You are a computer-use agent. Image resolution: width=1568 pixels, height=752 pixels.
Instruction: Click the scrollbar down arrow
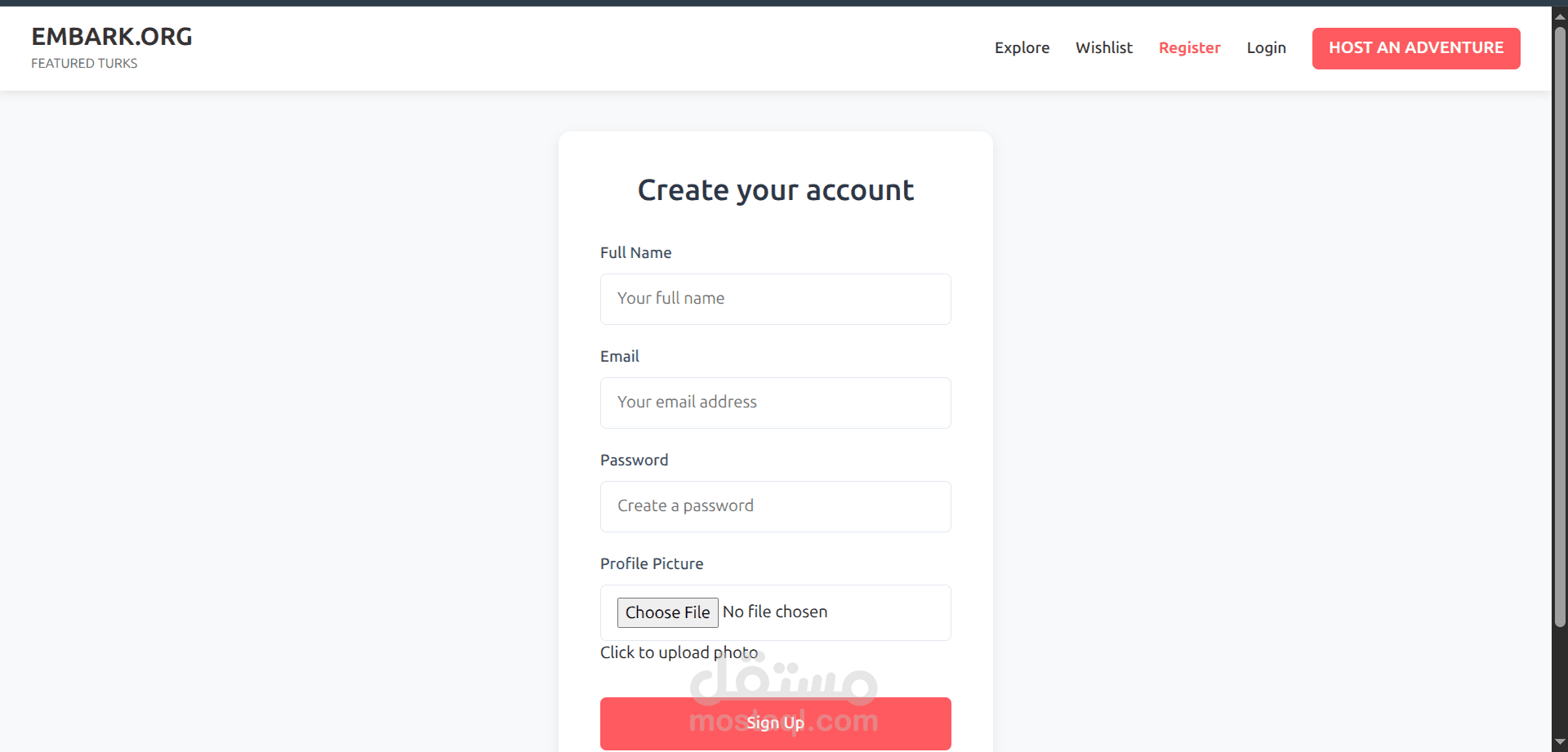click(1560, 742)
